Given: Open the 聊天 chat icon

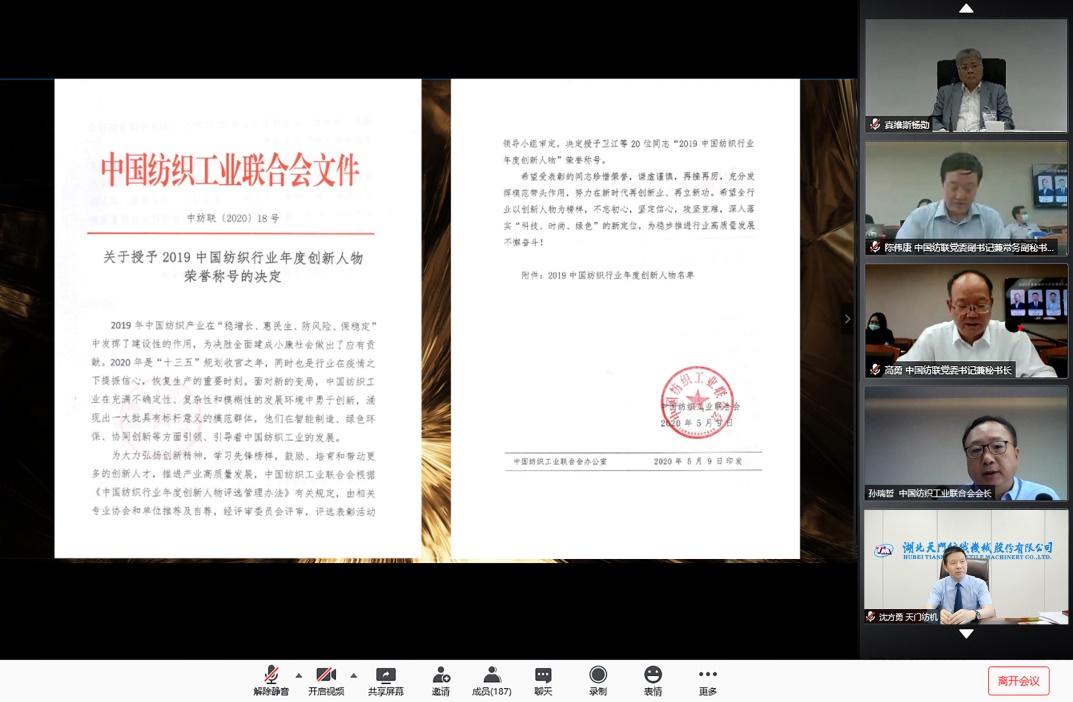Looking at the screenshot, I should tap(543, 680).
